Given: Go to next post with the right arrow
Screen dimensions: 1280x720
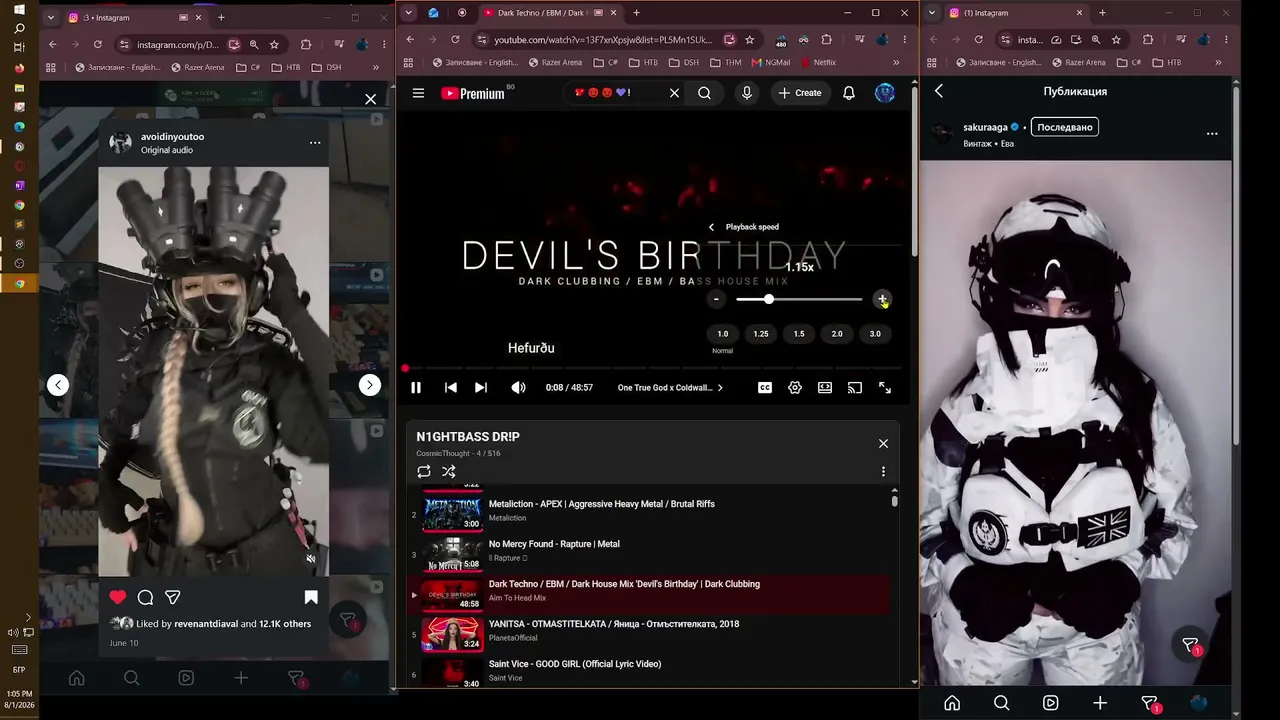Looking at the screenshot, I should [370, 385].
